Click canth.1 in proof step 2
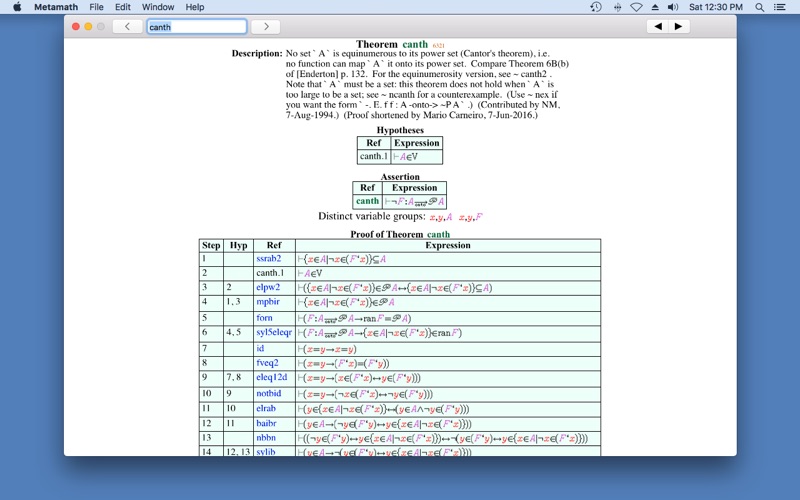800x500 pixels. tap(270, 273)
